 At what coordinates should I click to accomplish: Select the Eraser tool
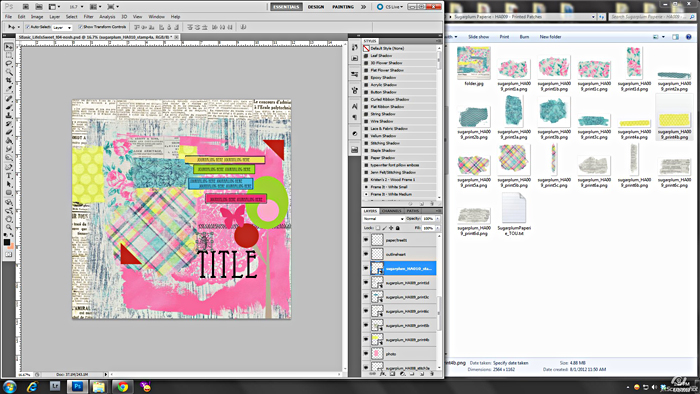tap(8, 133)
